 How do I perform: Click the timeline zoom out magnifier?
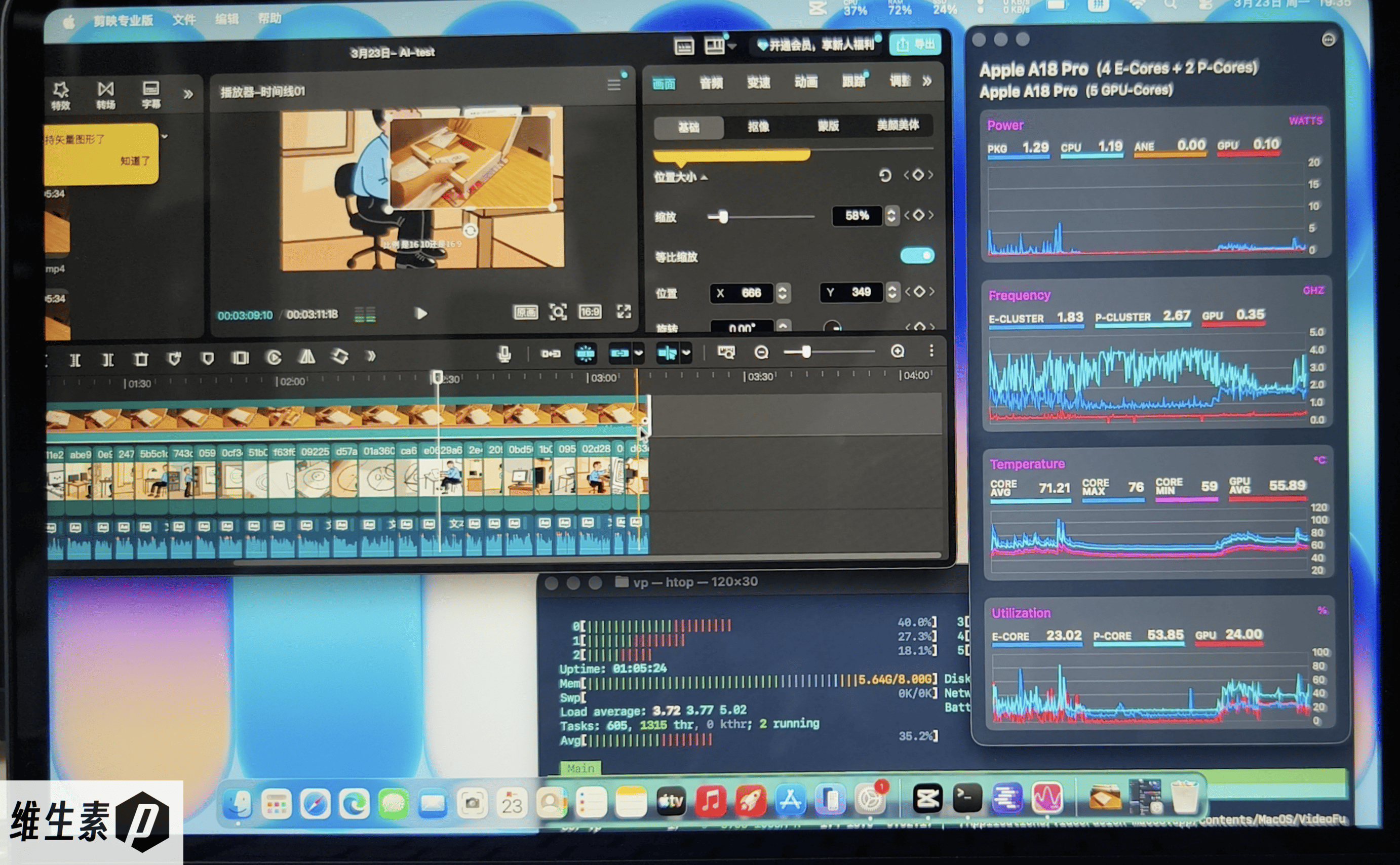point(761,352)
